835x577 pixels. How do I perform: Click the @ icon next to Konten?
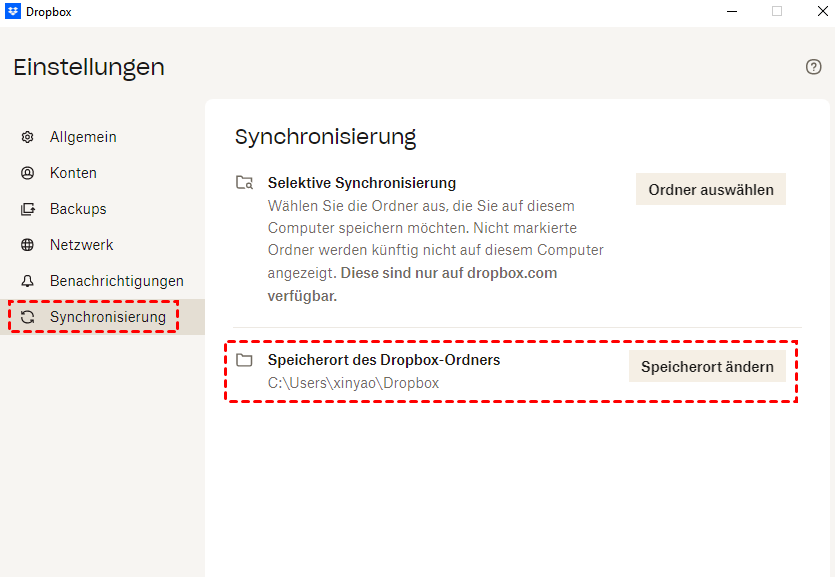coord(28,173)
